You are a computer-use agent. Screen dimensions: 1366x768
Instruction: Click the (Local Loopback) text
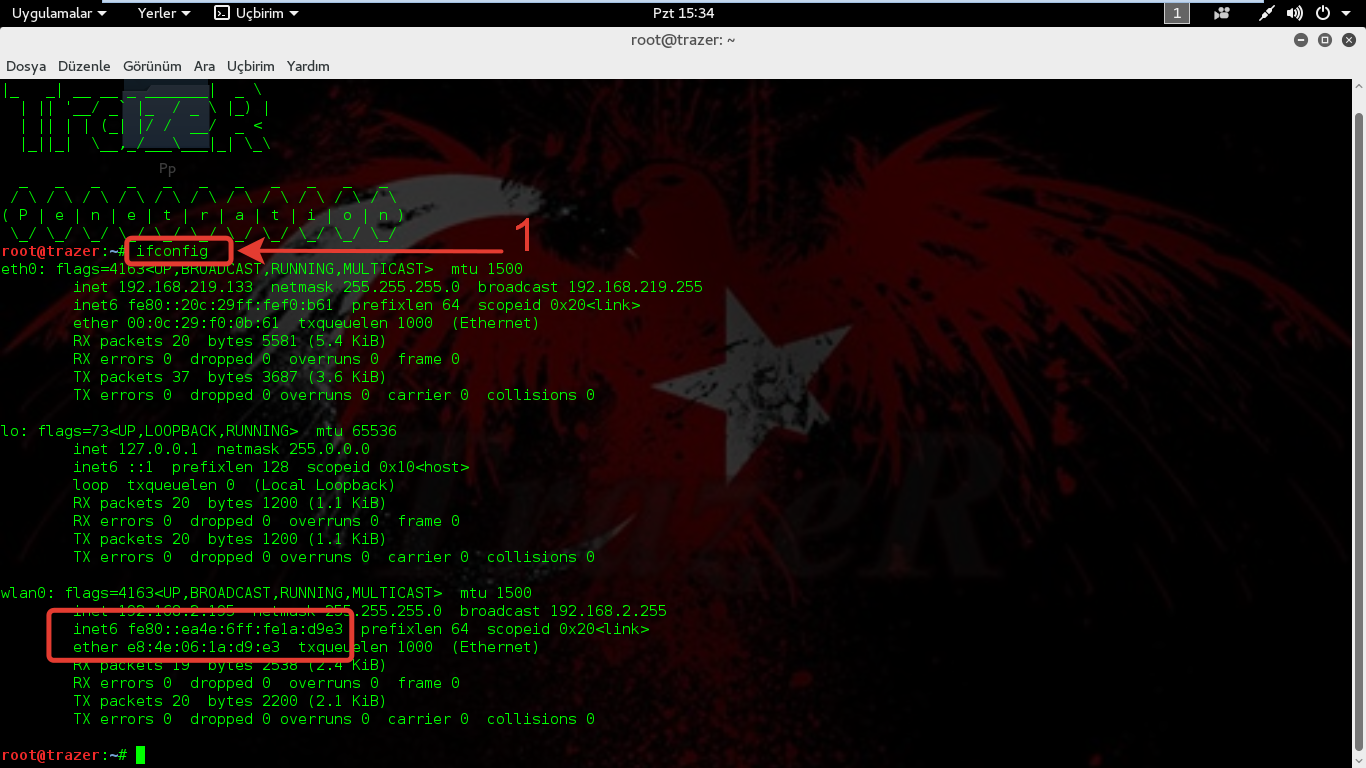pyautogui.click(x=325, y=485)
